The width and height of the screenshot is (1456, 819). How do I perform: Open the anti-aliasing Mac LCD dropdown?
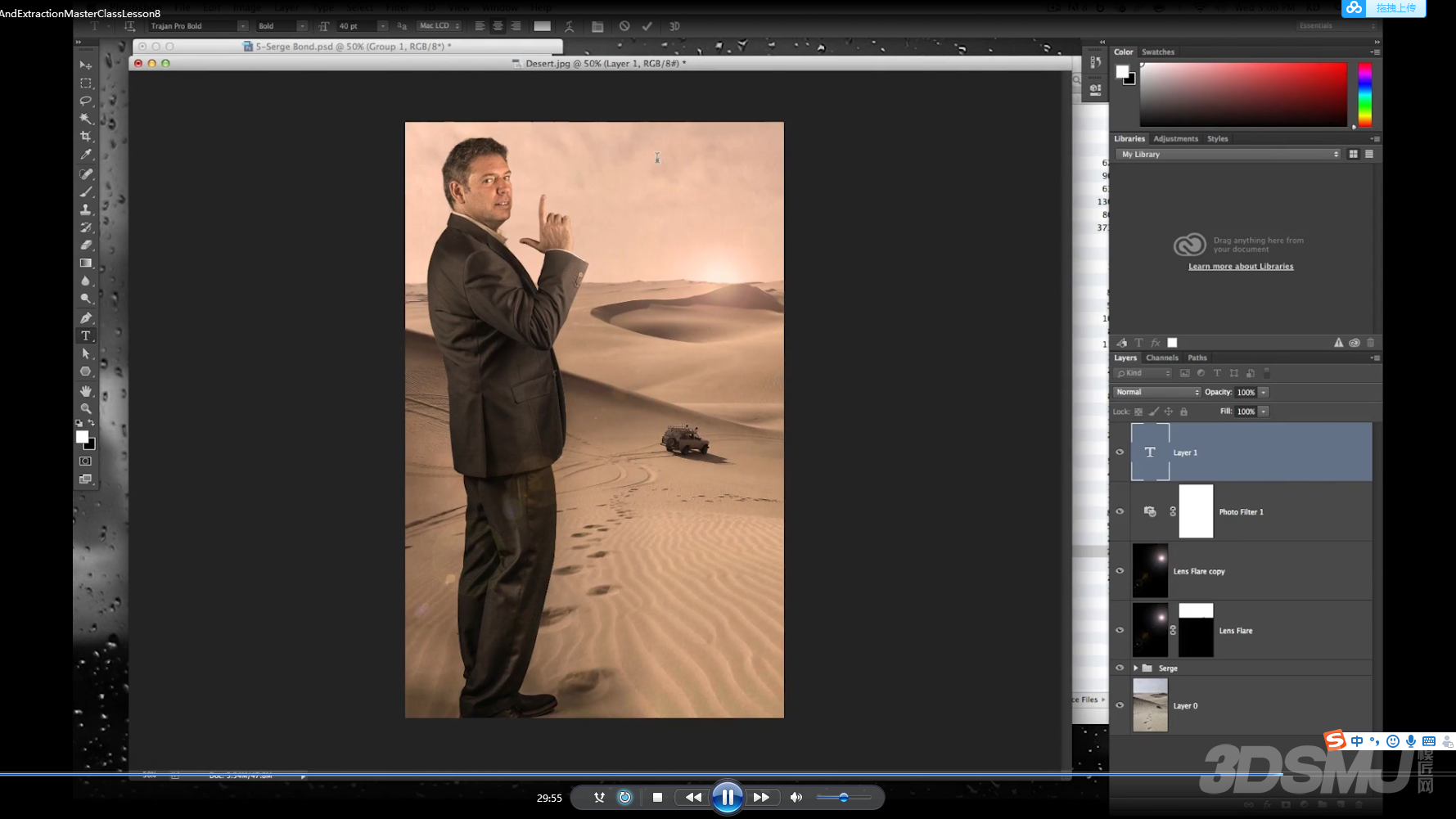(x=440, y=26)
